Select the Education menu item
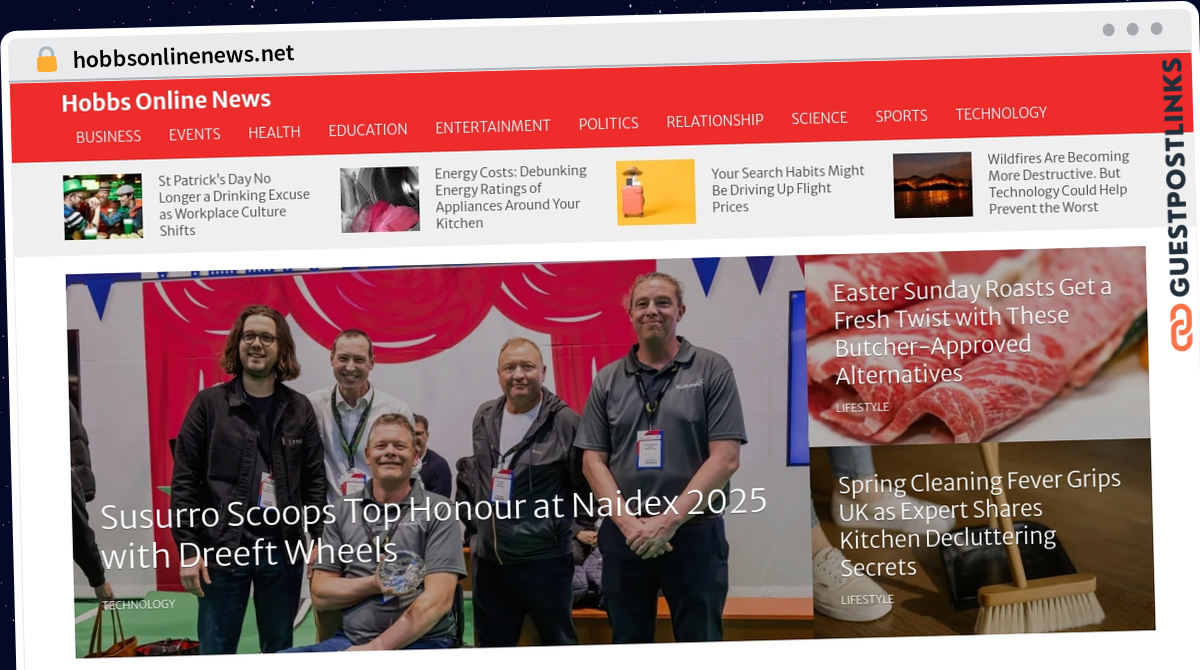1200x670 pixels. pos(368,130)
